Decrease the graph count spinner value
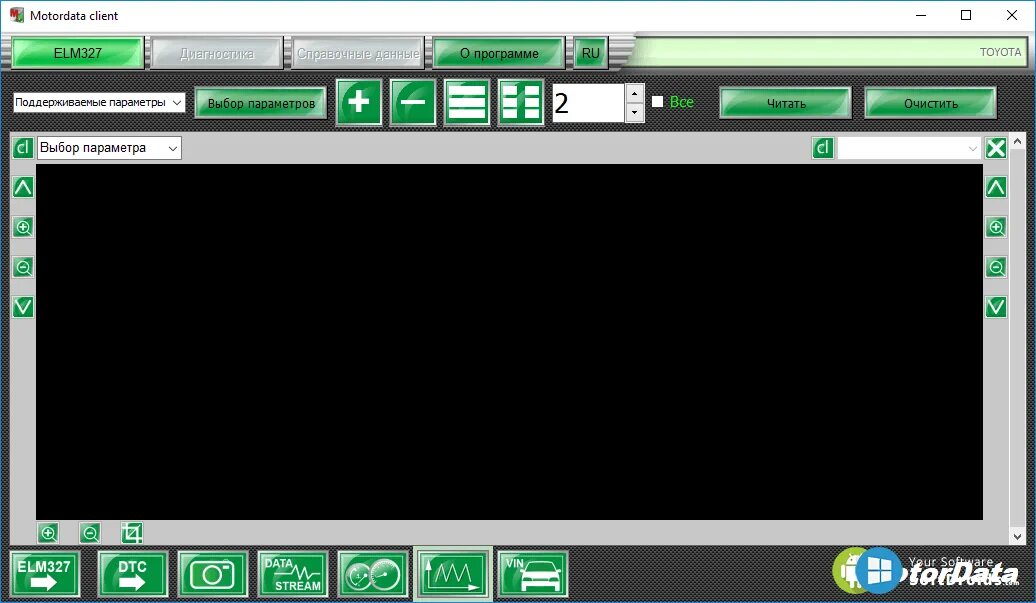 point(634,112)
